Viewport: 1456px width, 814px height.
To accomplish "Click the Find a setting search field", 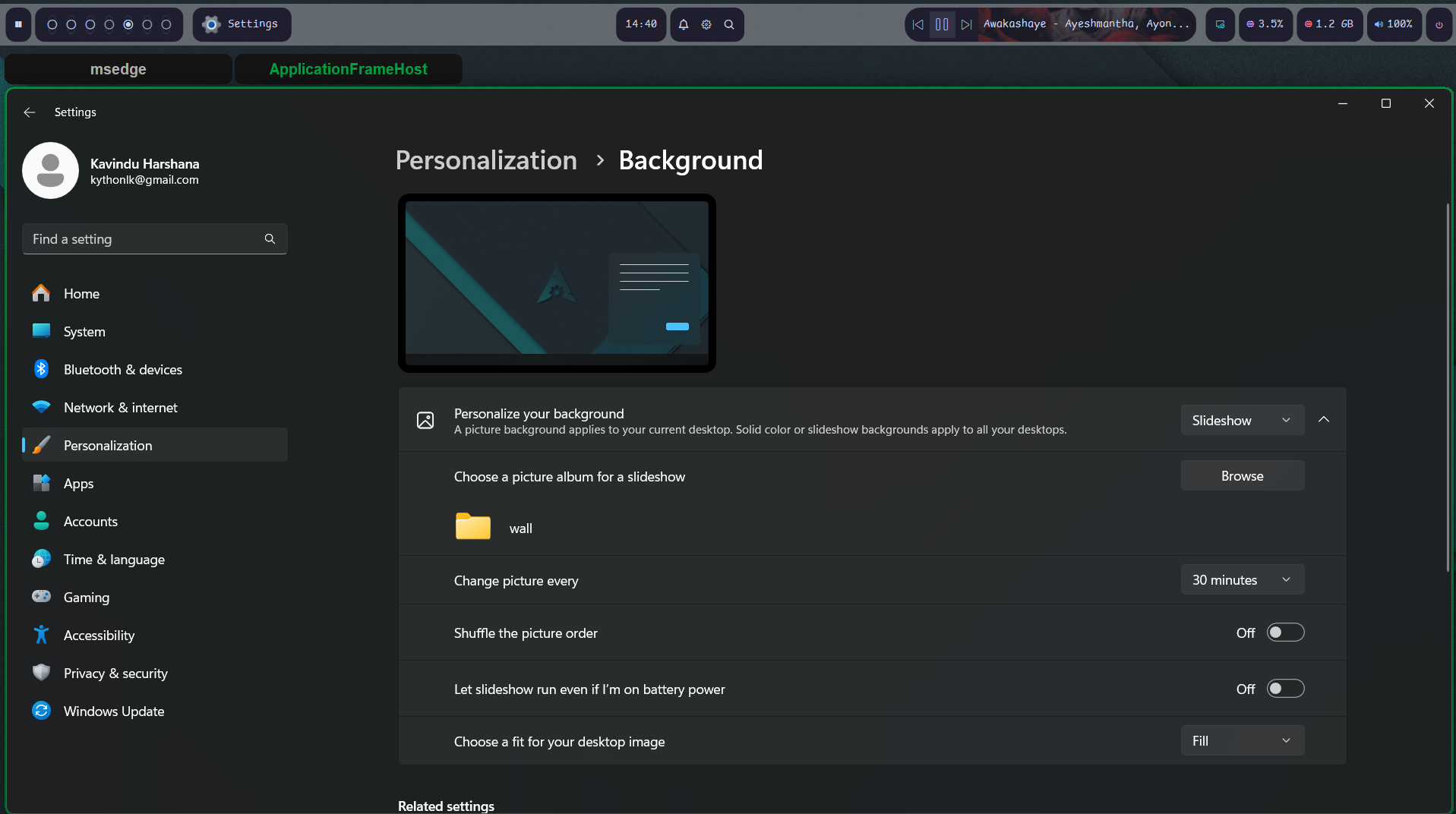I will coord(144,239).
